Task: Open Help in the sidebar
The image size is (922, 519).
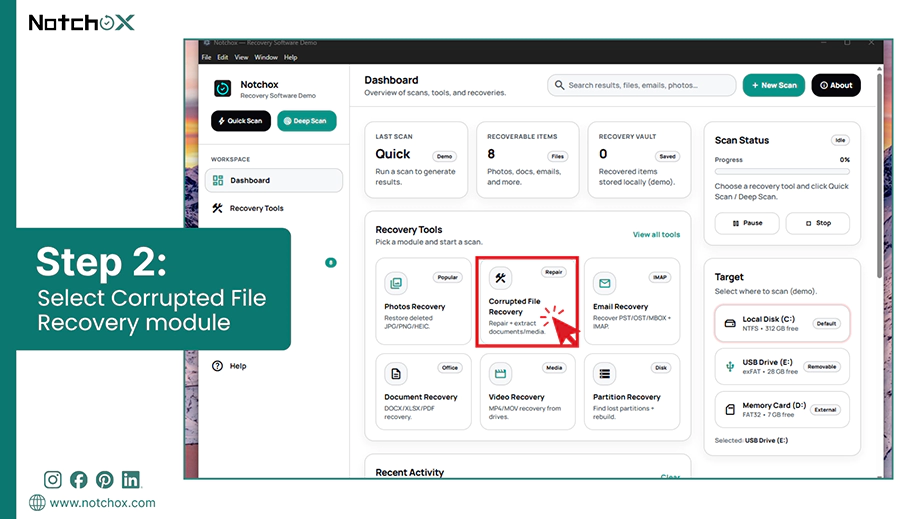Action: 230,366
